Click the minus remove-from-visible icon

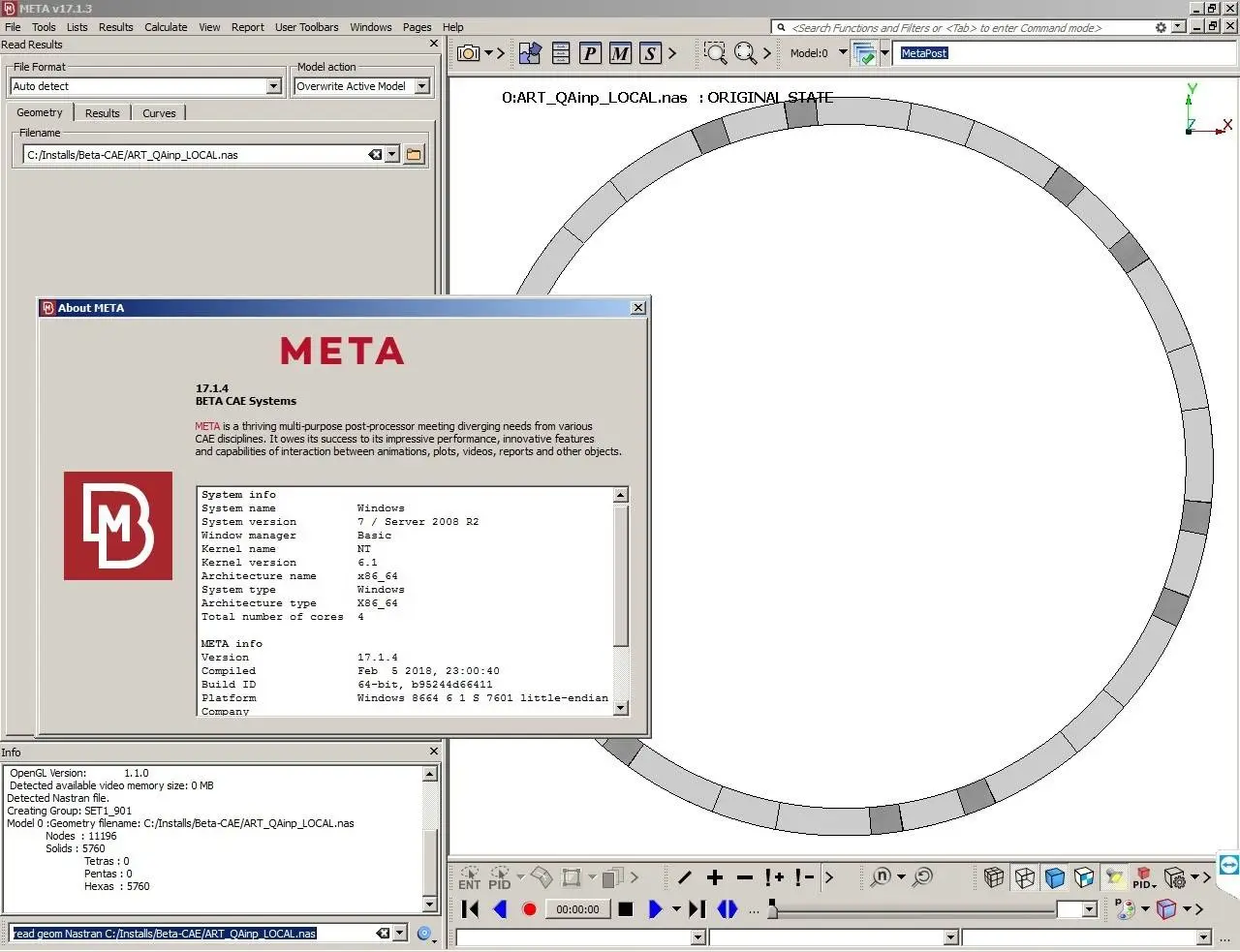pyautogui.click(x=745, y=877)
